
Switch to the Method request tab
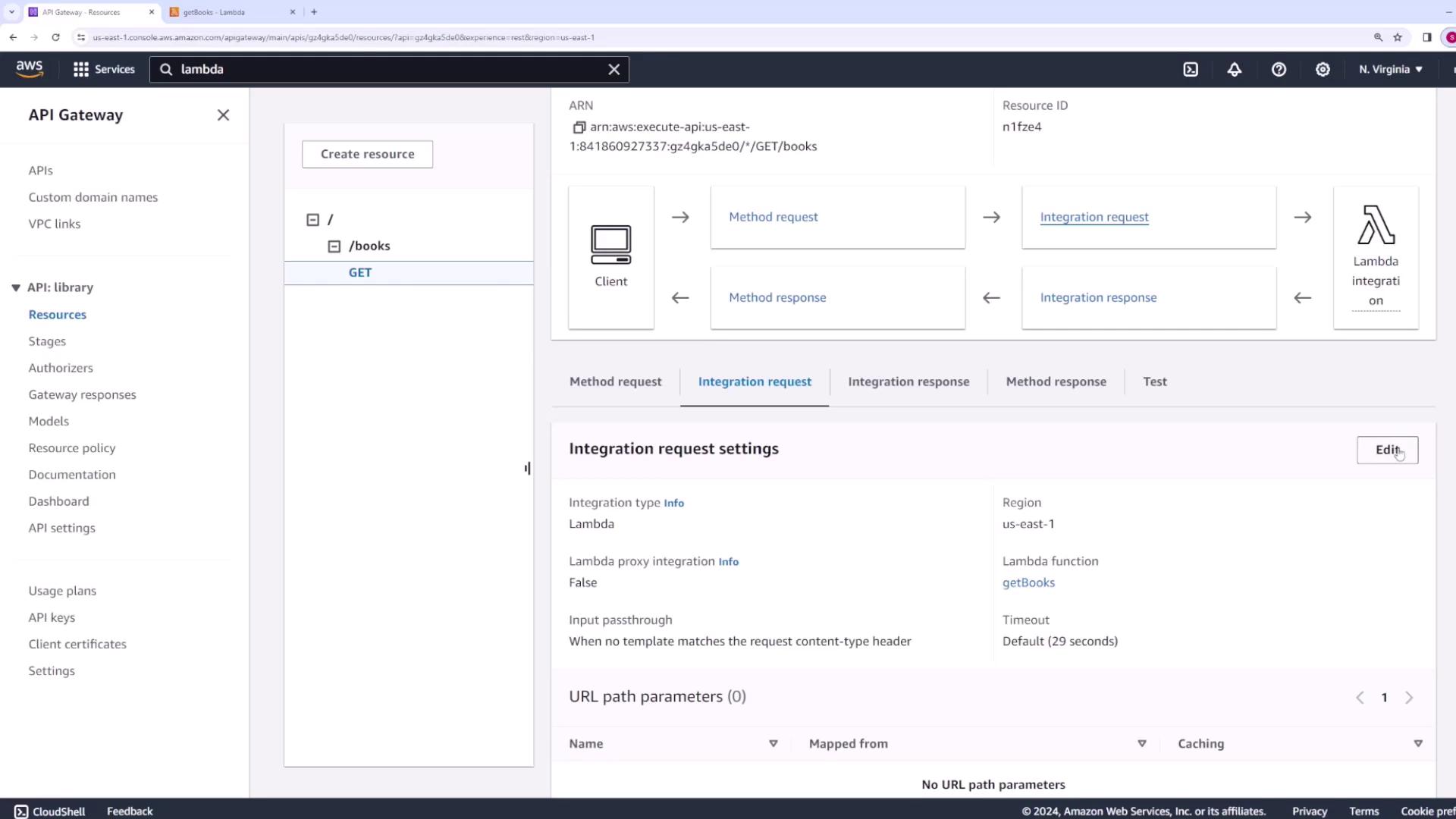(615, 381)
